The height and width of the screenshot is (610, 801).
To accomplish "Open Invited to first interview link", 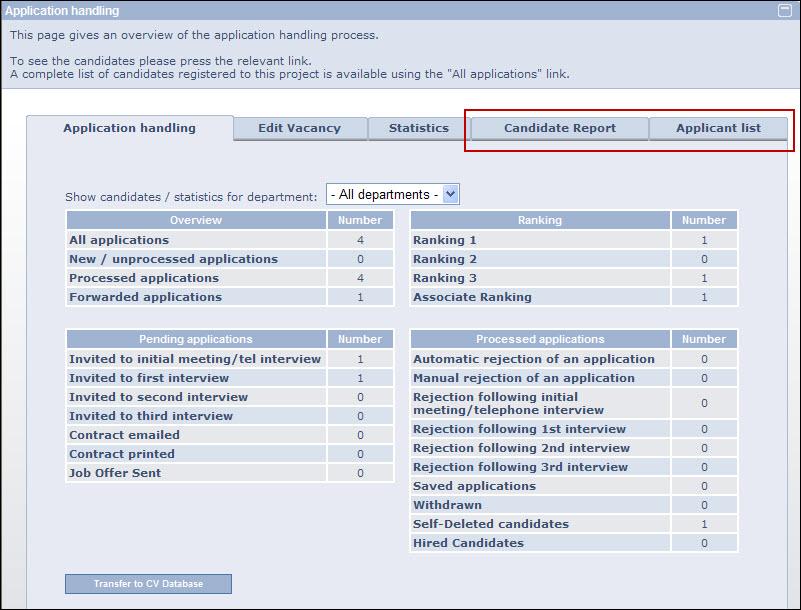I will click(x=149, y=378).
